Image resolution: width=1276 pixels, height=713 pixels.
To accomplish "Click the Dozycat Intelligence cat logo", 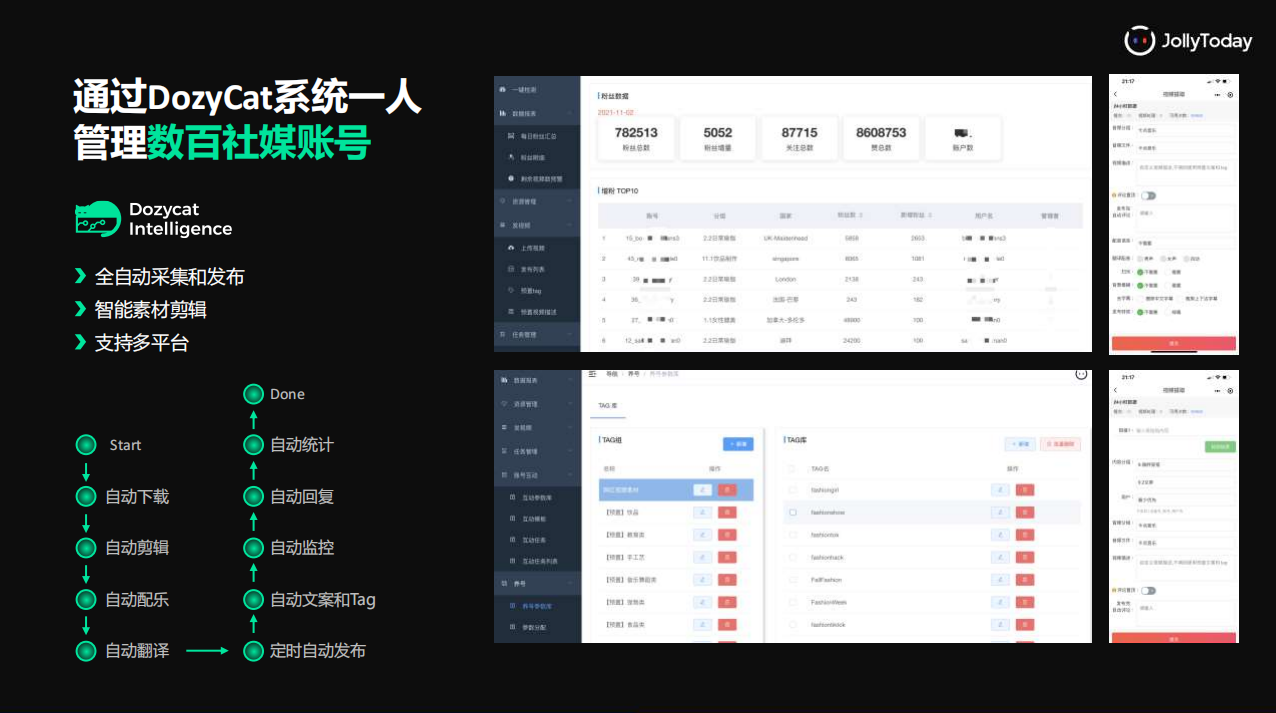I will (98, 219).
